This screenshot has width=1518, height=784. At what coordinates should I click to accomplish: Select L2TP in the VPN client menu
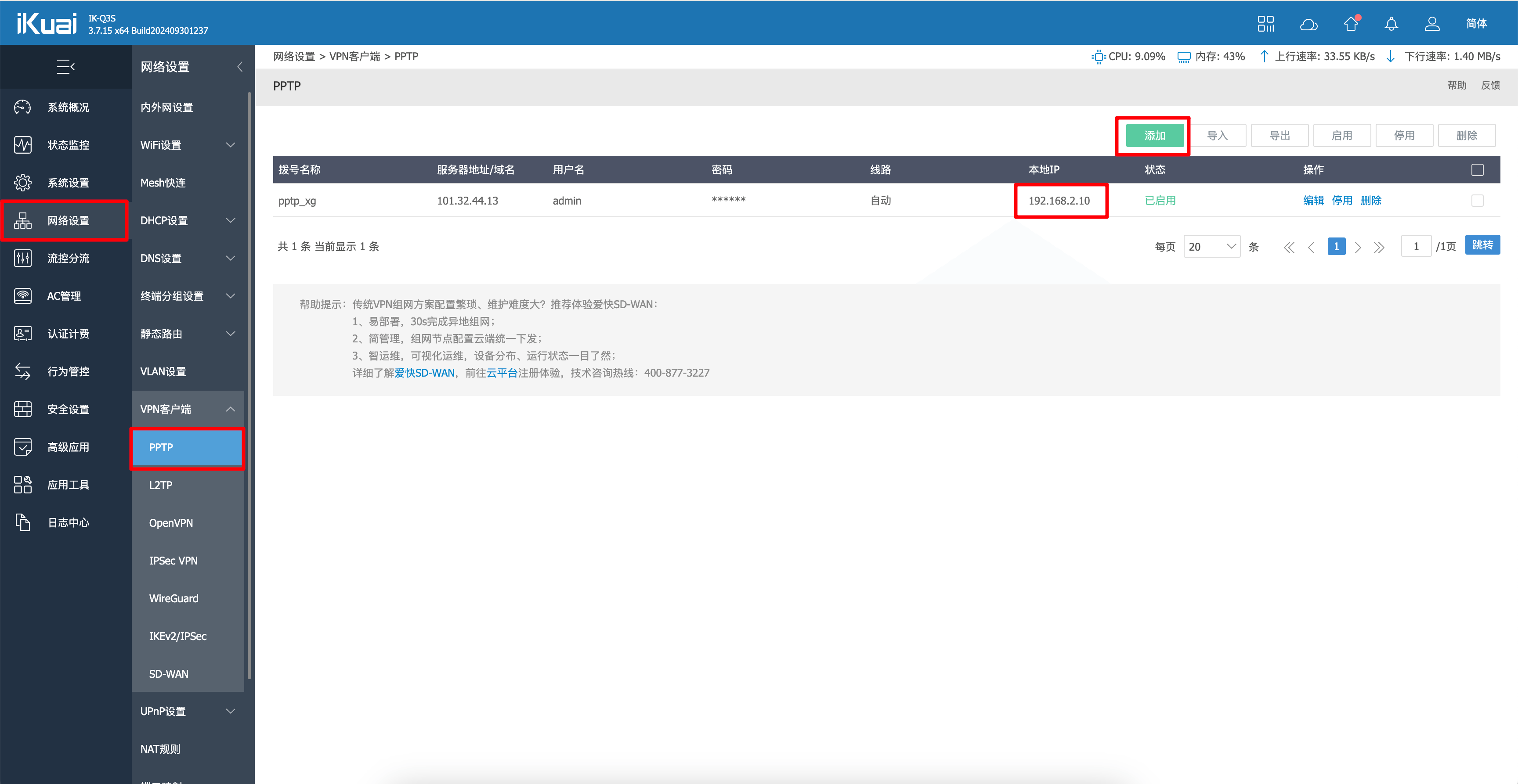click(x=160, y=485)
